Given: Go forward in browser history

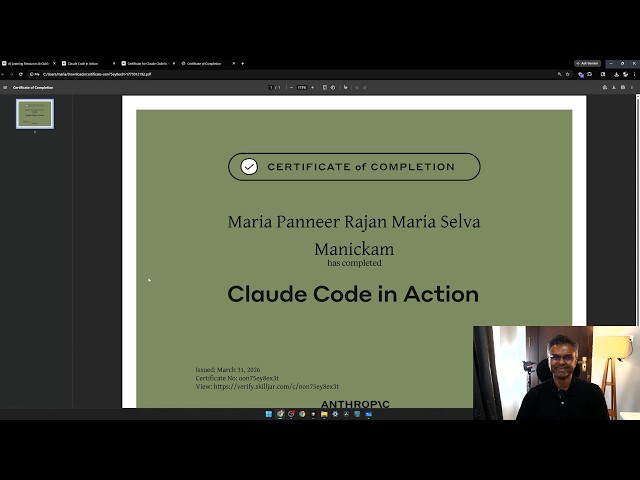Looking at the screenshot, I should point(11,74).
